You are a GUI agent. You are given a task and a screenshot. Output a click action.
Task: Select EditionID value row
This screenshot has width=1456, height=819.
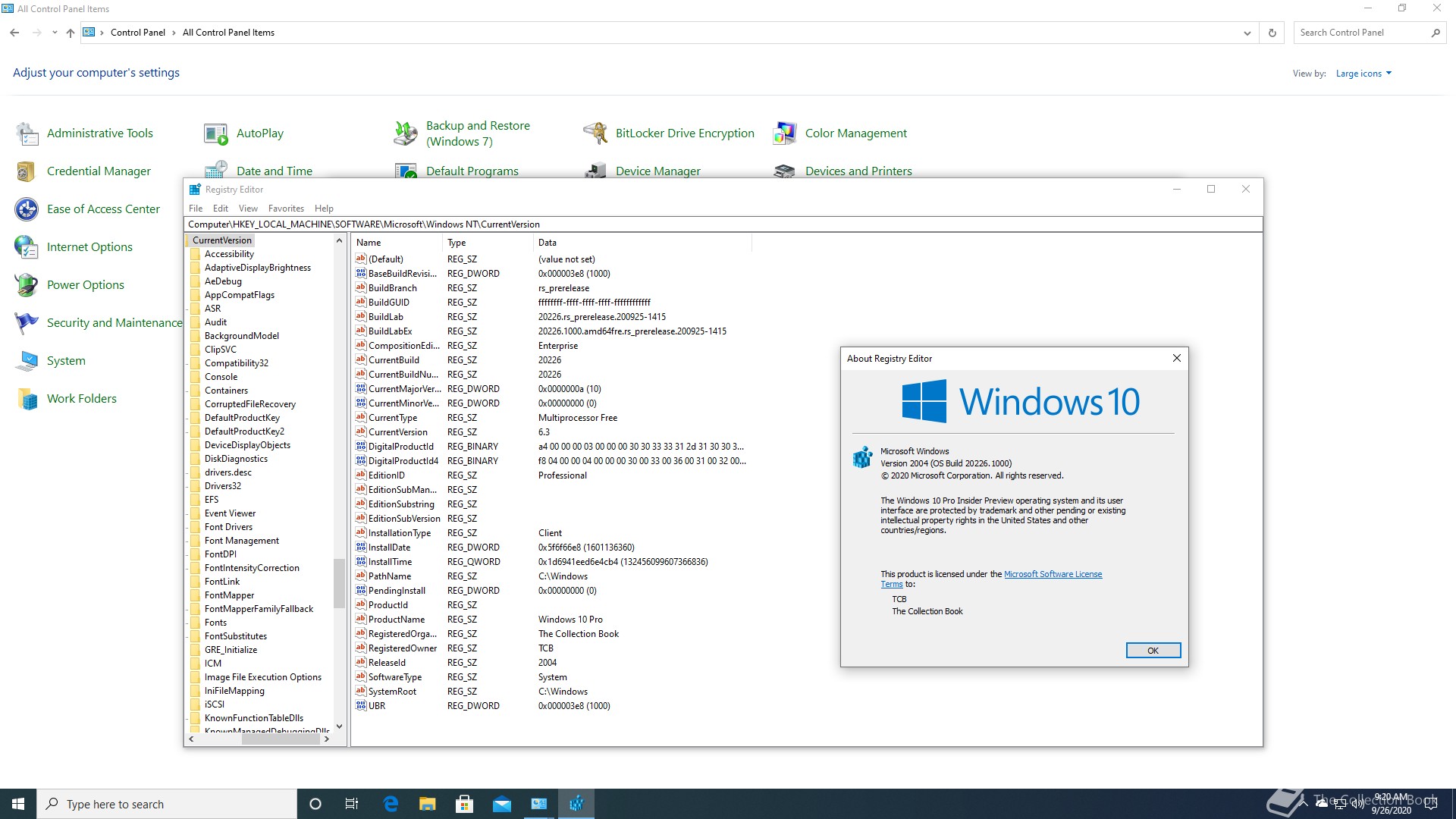[551, 475]
